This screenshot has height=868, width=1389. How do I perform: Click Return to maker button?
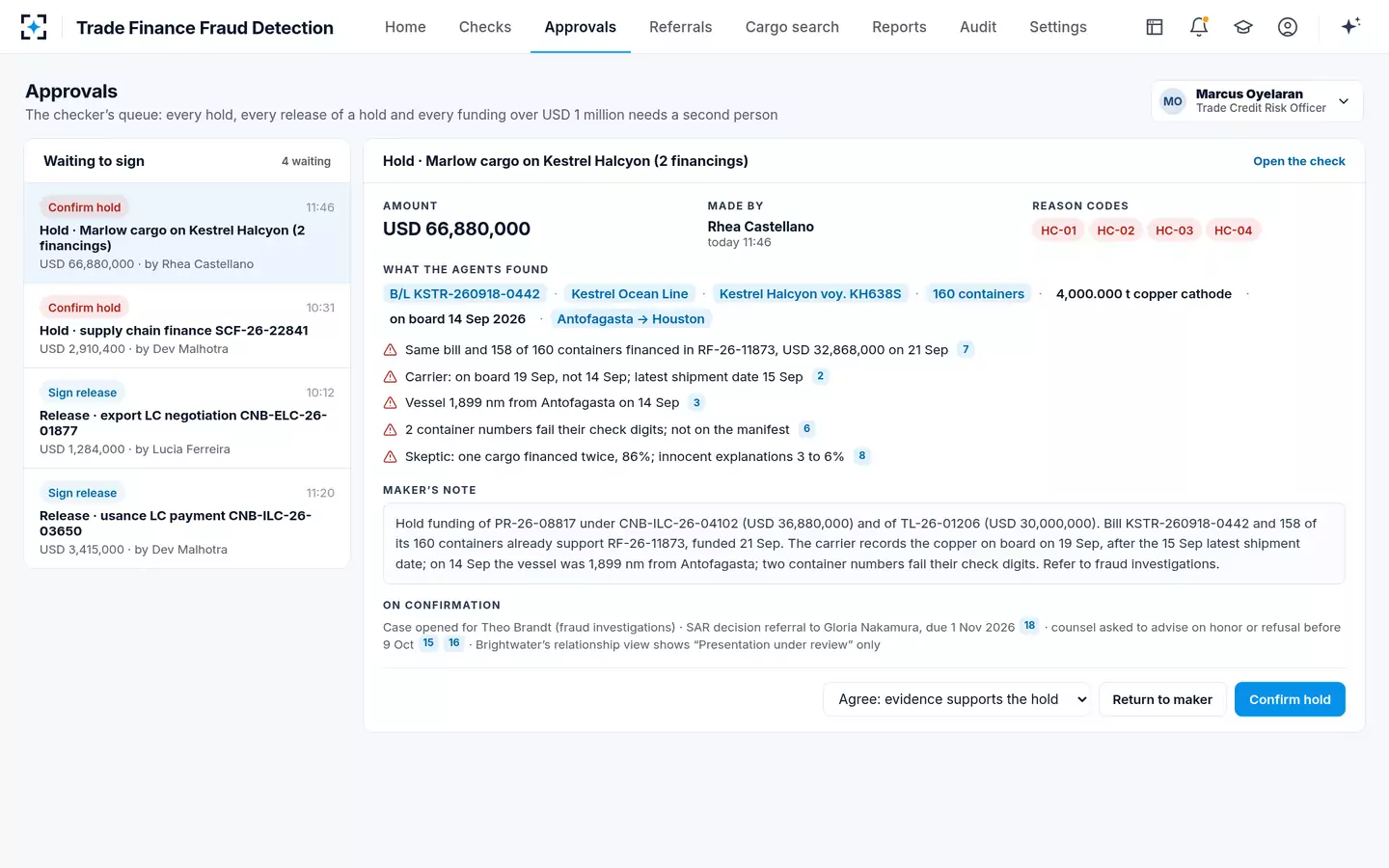pyautogui.click(x=1162, y=699)
